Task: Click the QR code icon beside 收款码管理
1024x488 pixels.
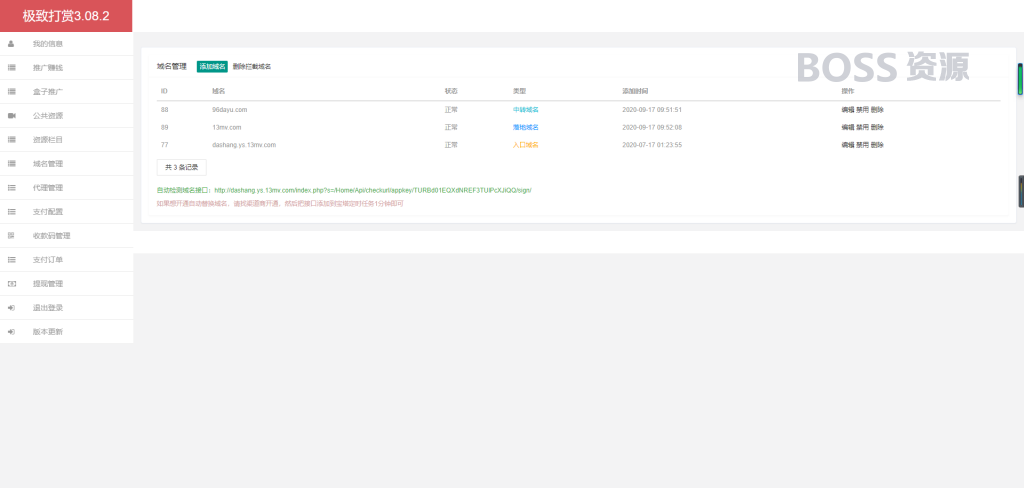Action: (x=11, y=236)
